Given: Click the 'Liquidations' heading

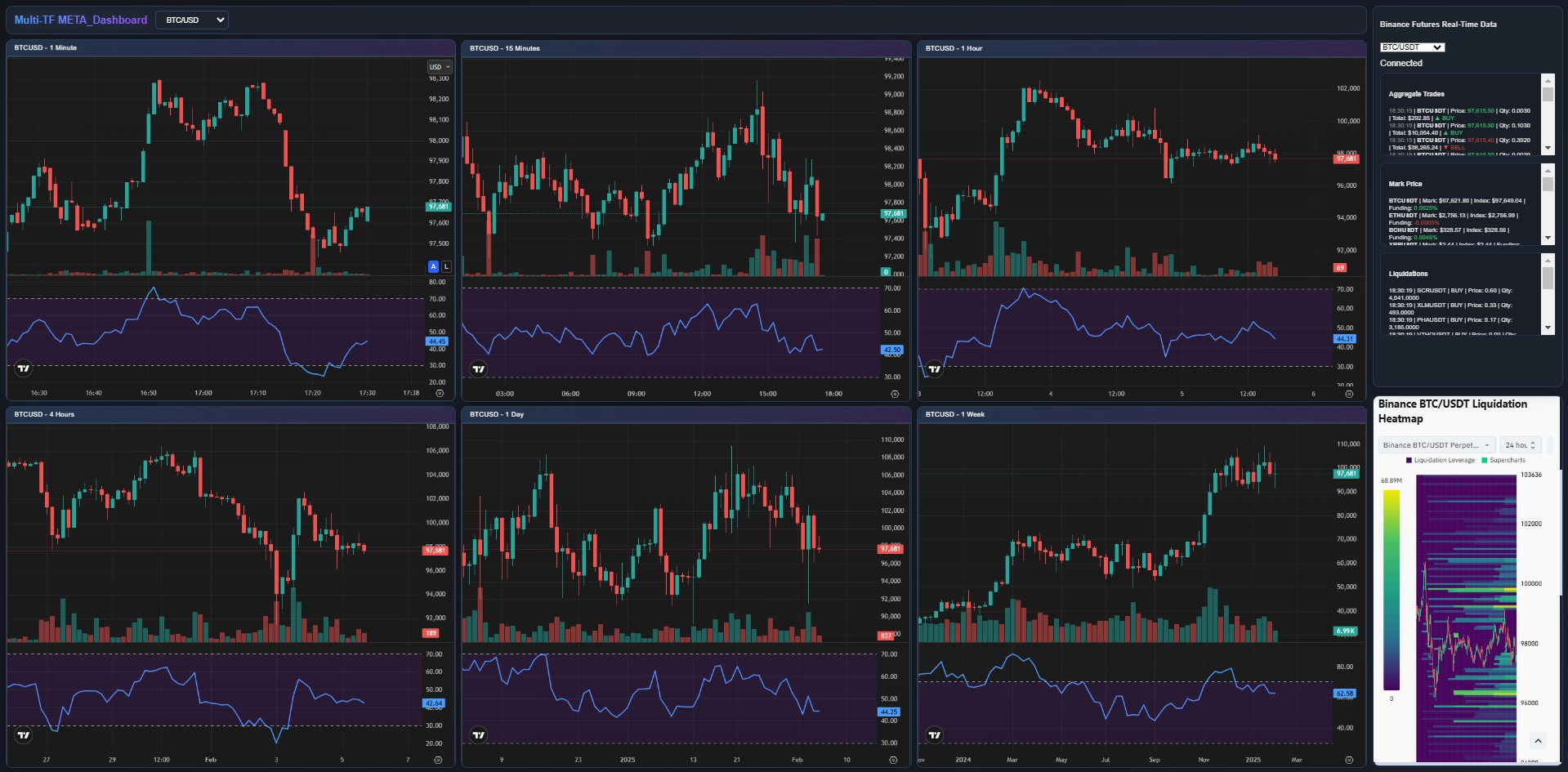Looking at the screenshot, I should [1408, 274].
